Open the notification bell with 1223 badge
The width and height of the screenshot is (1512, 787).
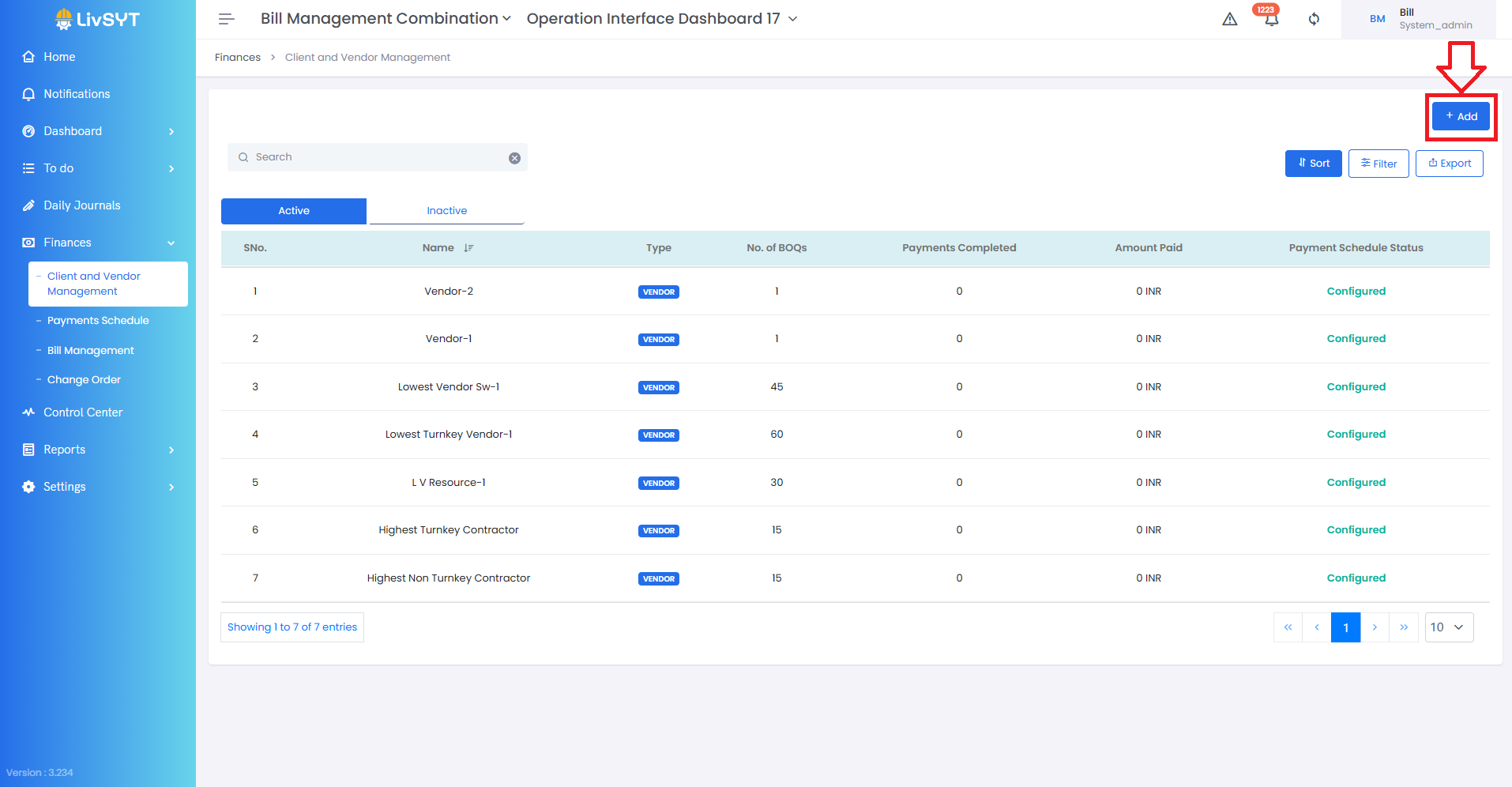(x=1271, y=19)
